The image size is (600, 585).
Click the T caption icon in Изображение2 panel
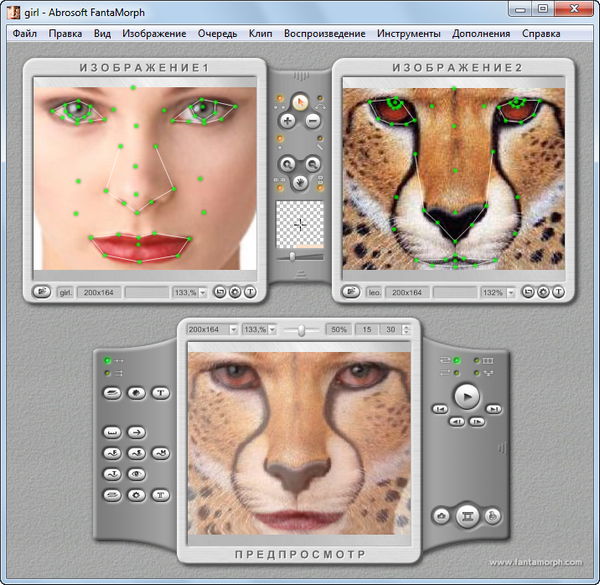point(558,293)
